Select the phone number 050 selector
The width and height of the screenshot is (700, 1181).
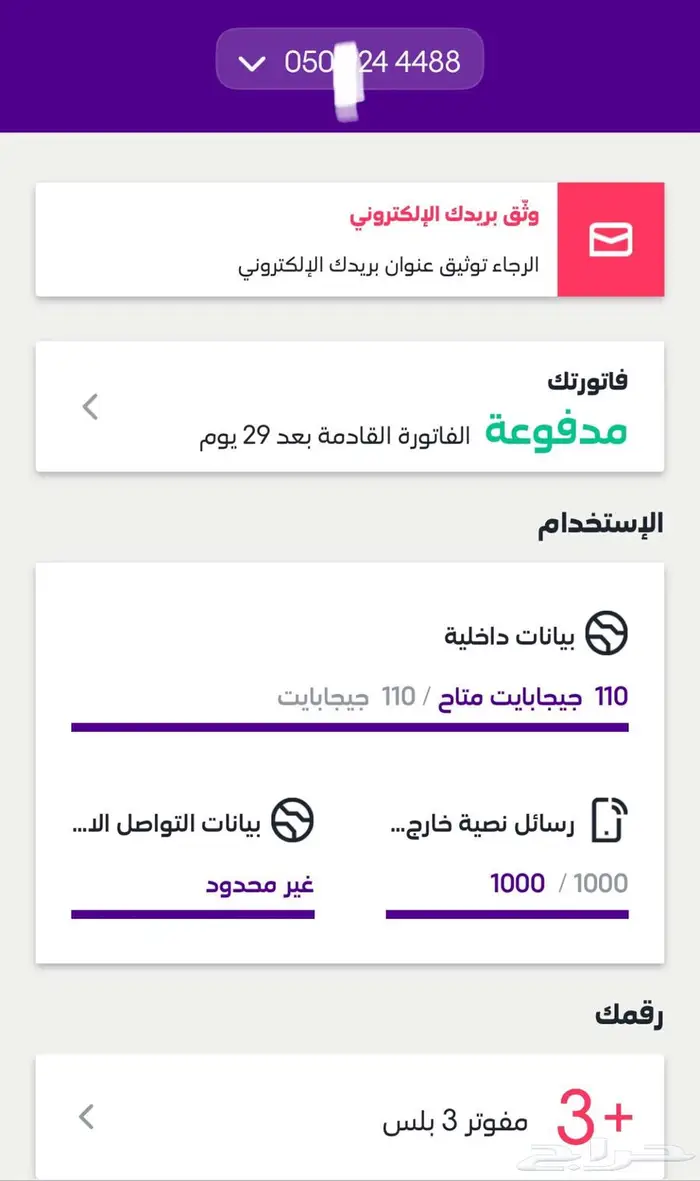(372, 62)
